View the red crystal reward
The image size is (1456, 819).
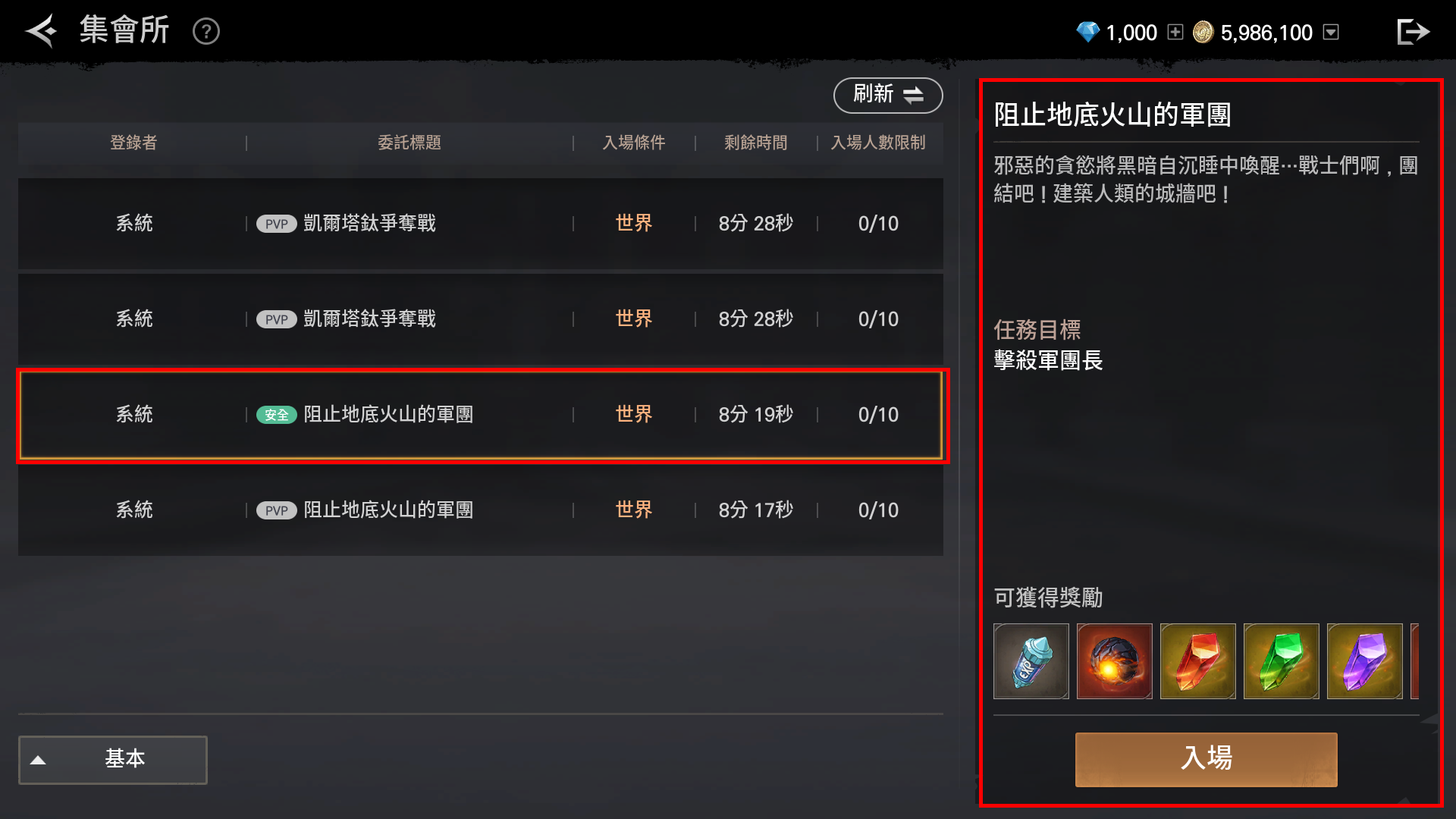coord(1198,661)
